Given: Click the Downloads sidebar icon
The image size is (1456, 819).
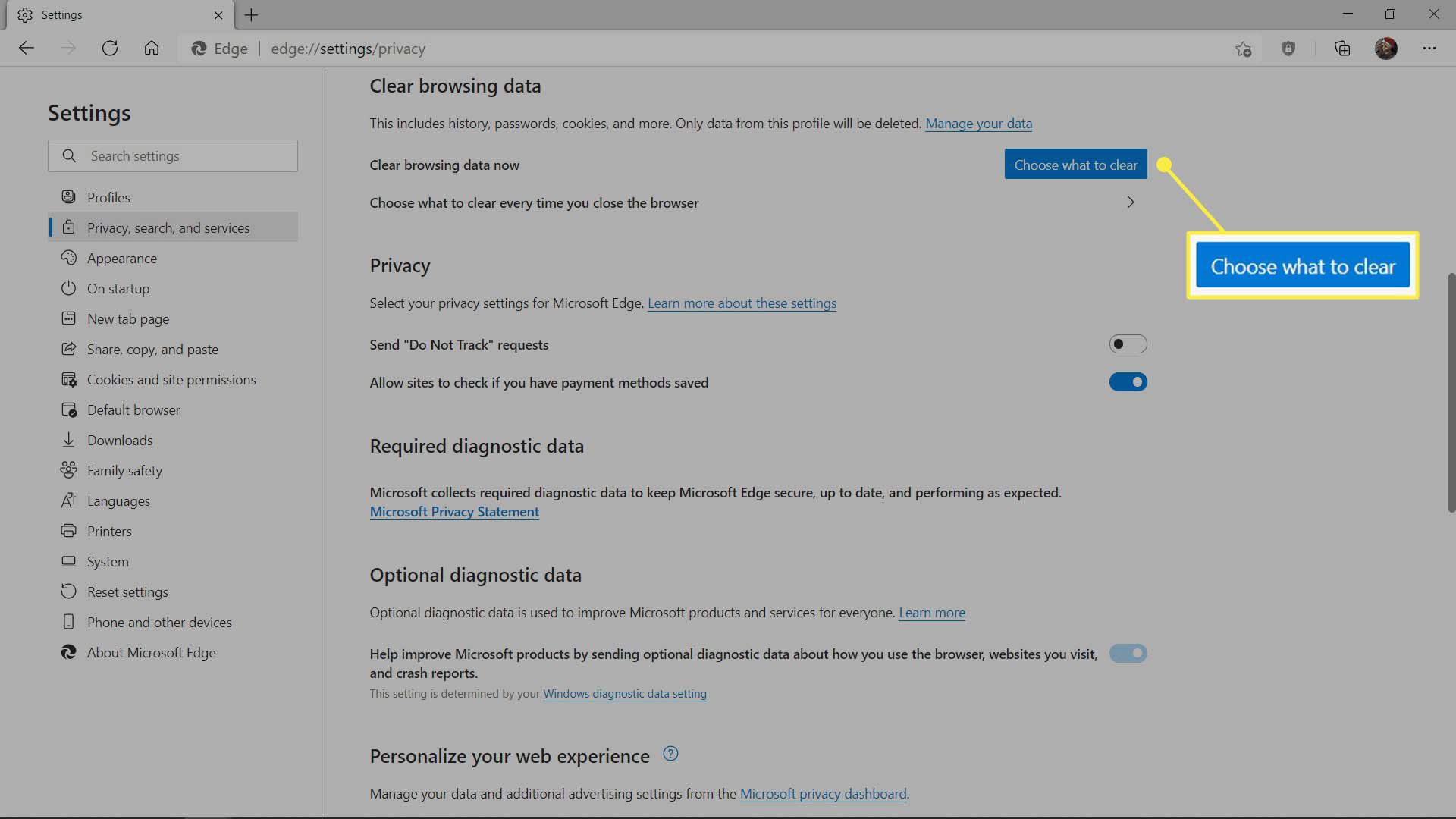Looking at the screenshot, I should point(69,439).
